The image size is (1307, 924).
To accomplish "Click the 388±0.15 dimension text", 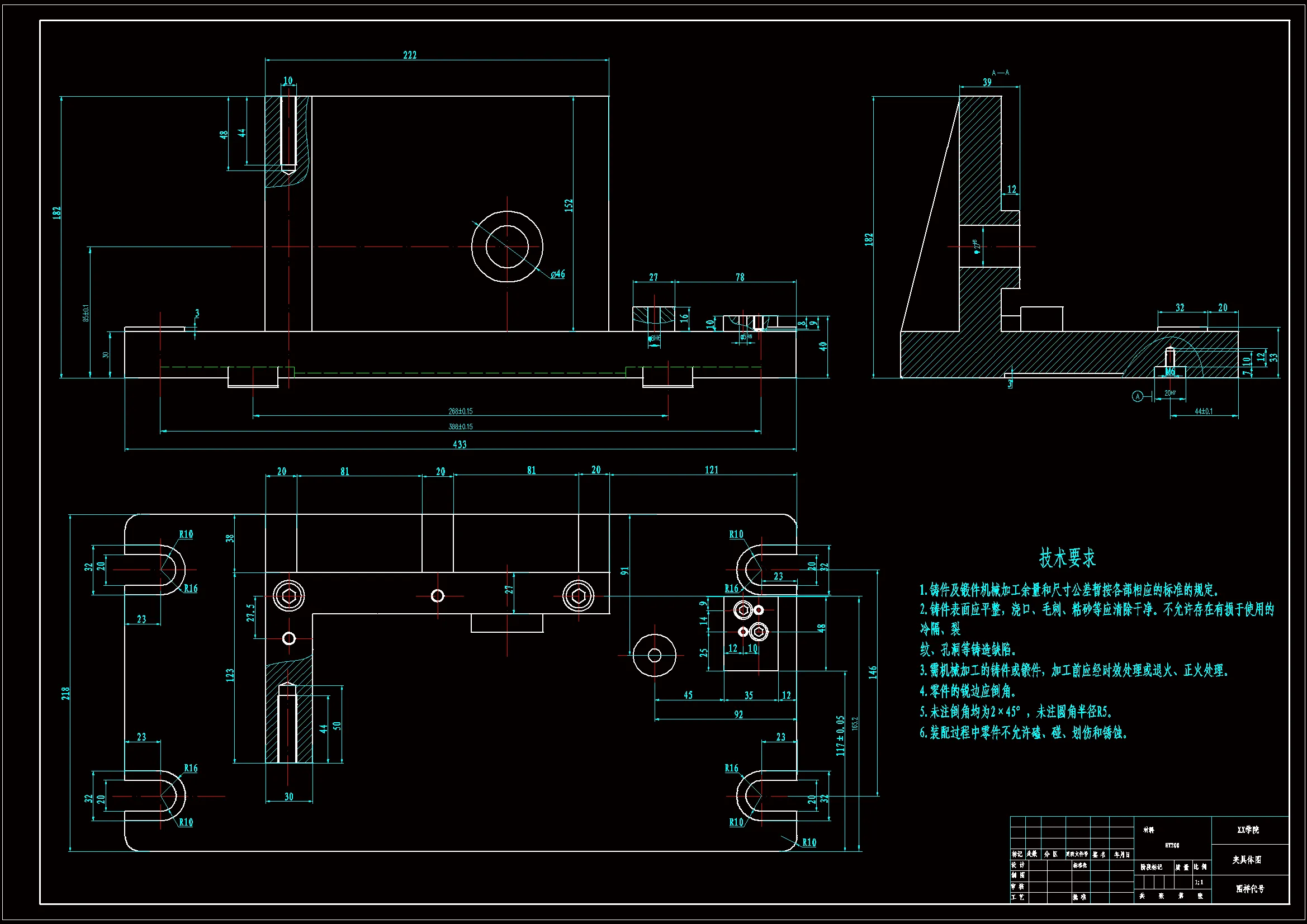I will click(x=461, y=427).
